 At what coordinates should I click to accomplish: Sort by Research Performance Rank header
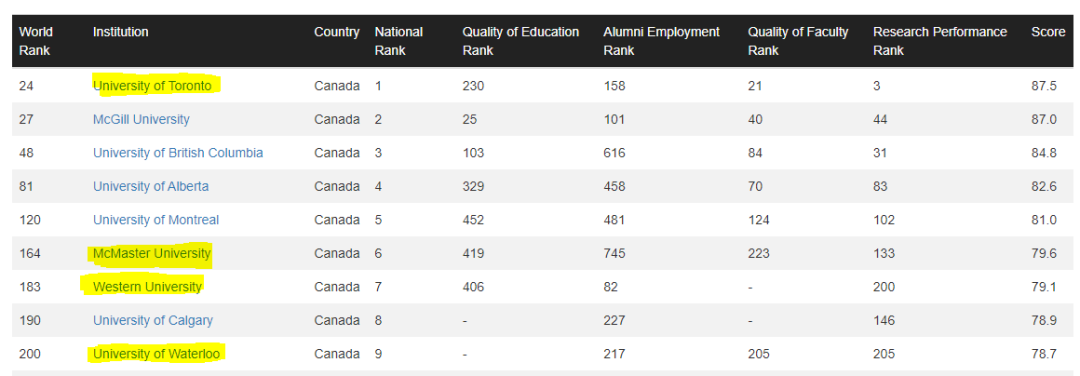[940, 41]
